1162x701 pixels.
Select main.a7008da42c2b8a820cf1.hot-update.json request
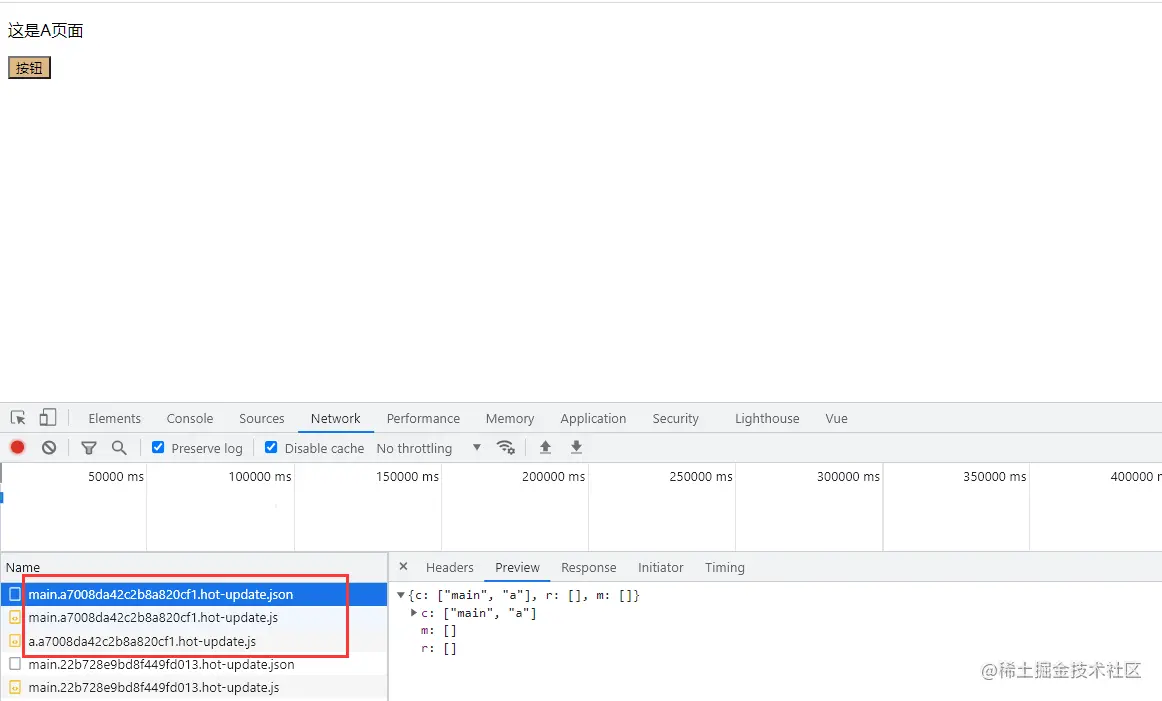tap(193, 594)
